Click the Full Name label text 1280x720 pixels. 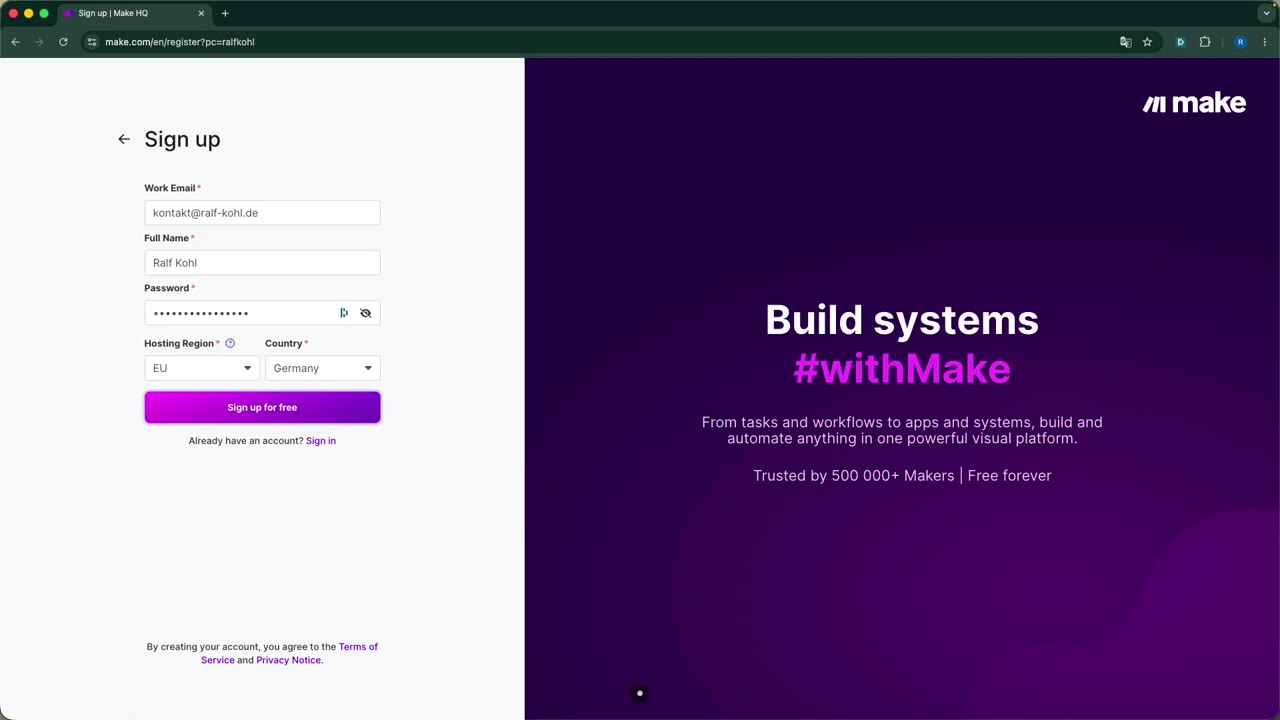click(166, 238)
